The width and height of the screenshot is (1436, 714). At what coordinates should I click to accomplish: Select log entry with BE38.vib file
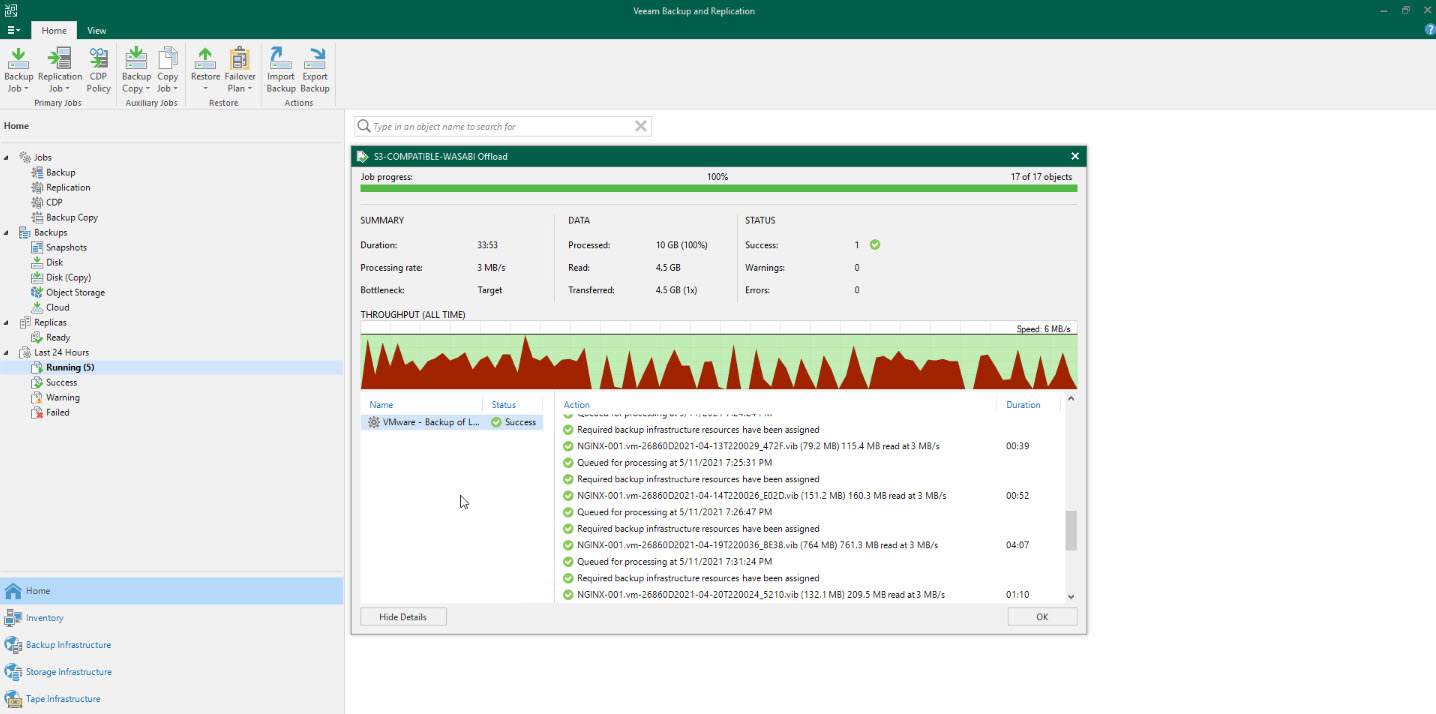[x=809, y=545]
